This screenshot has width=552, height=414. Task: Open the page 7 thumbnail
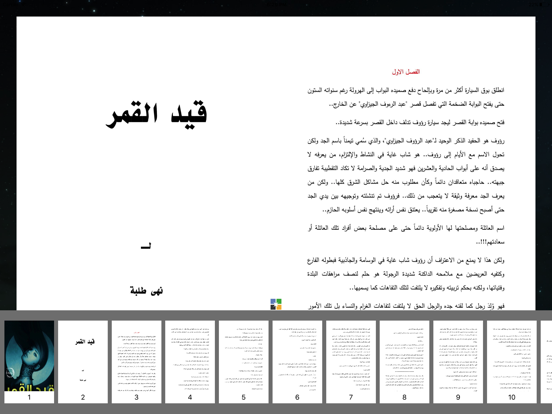coord(351,362)
